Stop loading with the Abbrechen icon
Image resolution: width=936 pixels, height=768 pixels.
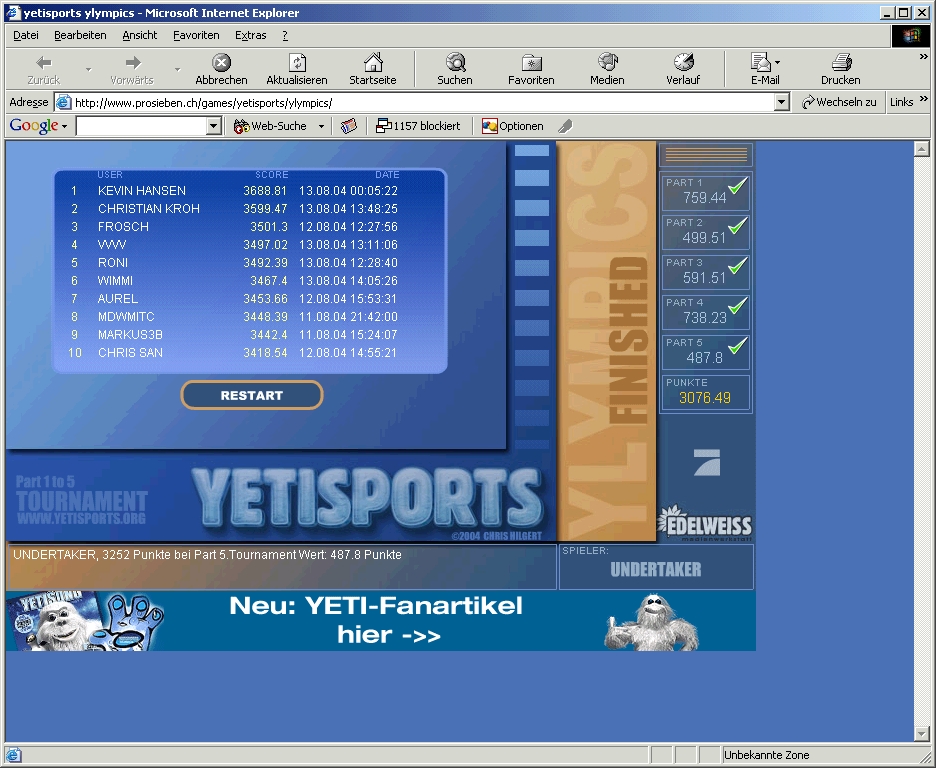221,62
